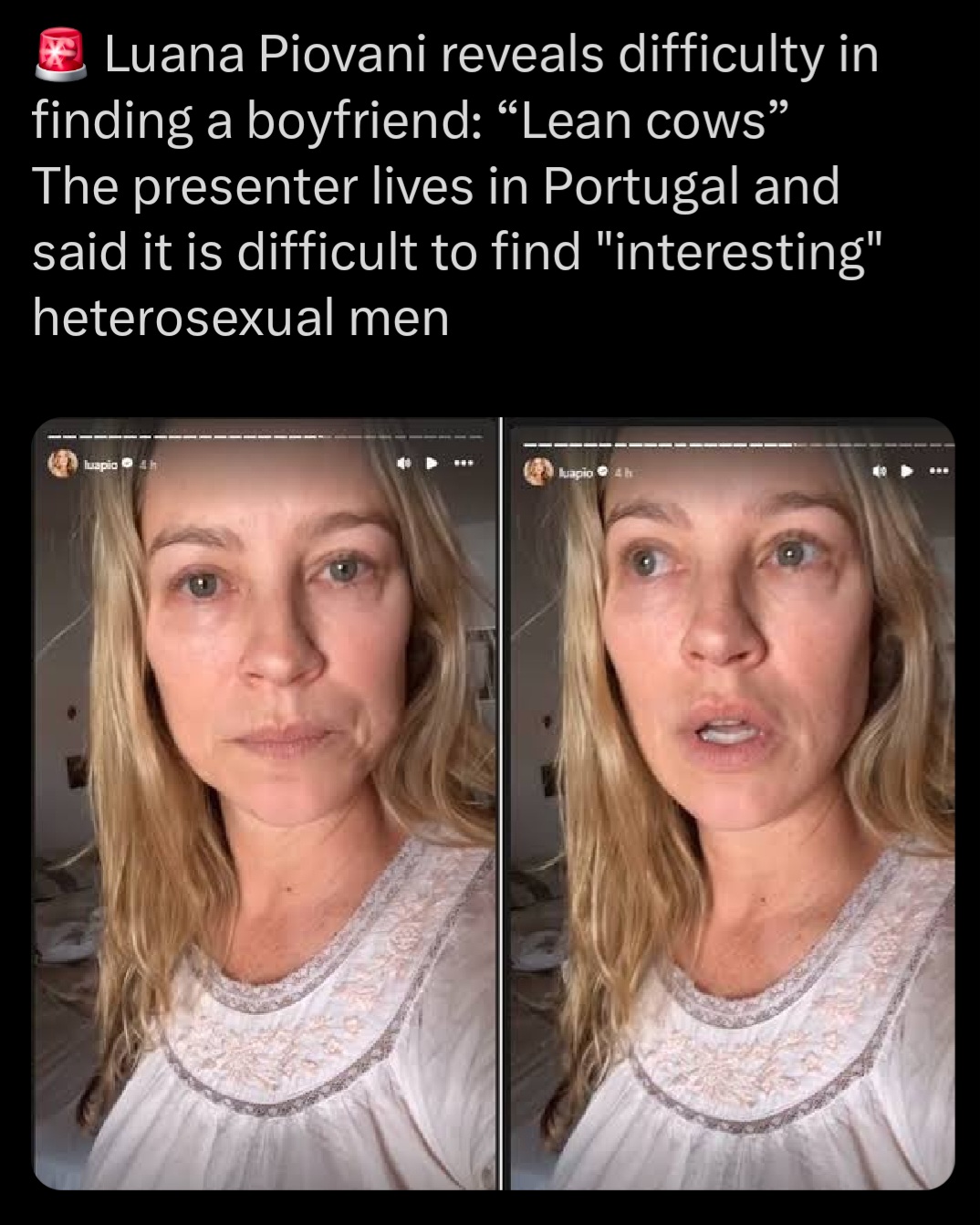The height and width of the screenshot is (1225, 980).
Task: Mute sound on the left story
Action: tap(402, 464)
